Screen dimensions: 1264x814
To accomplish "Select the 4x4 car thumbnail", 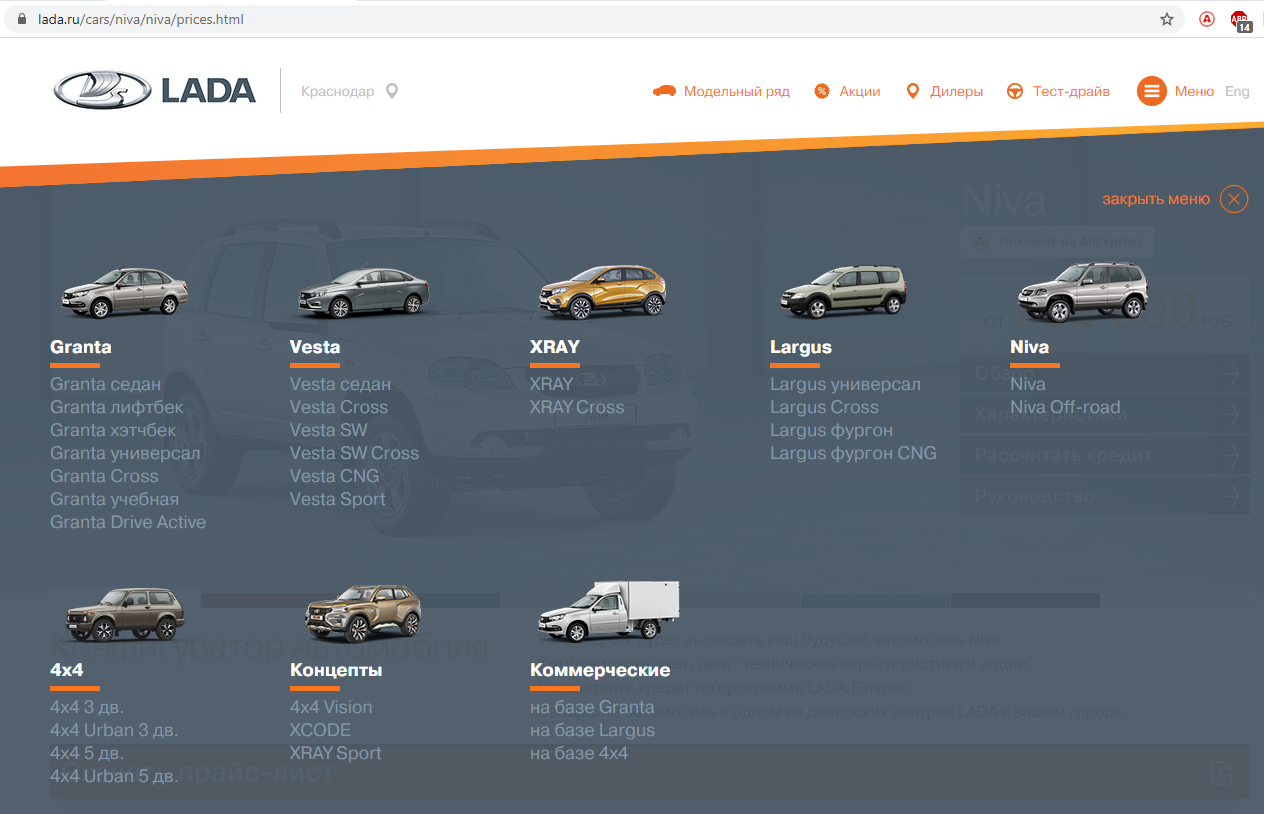I will (x=124, y=614).
